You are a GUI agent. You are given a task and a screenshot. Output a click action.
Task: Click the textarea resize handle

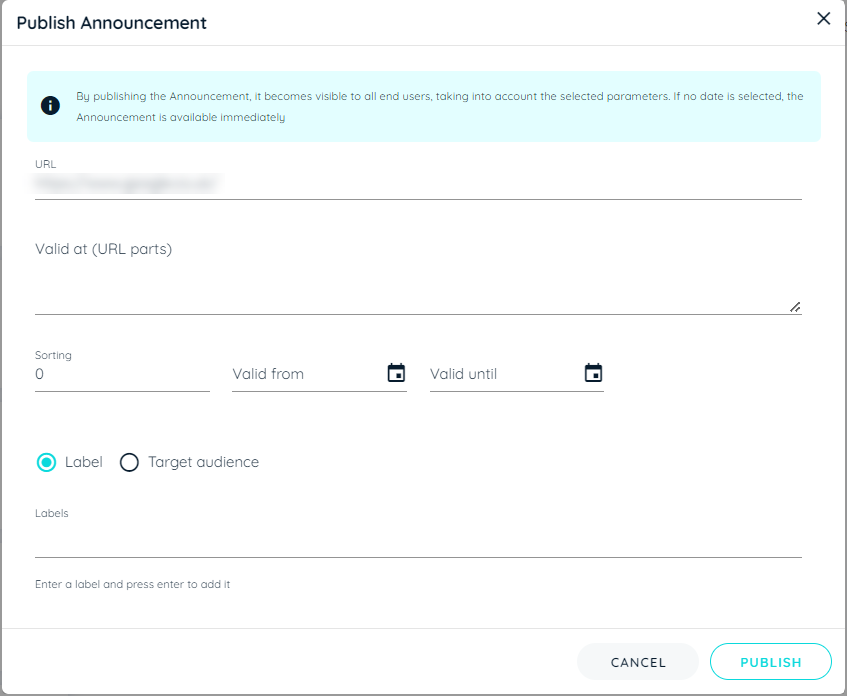click(795, 304)
